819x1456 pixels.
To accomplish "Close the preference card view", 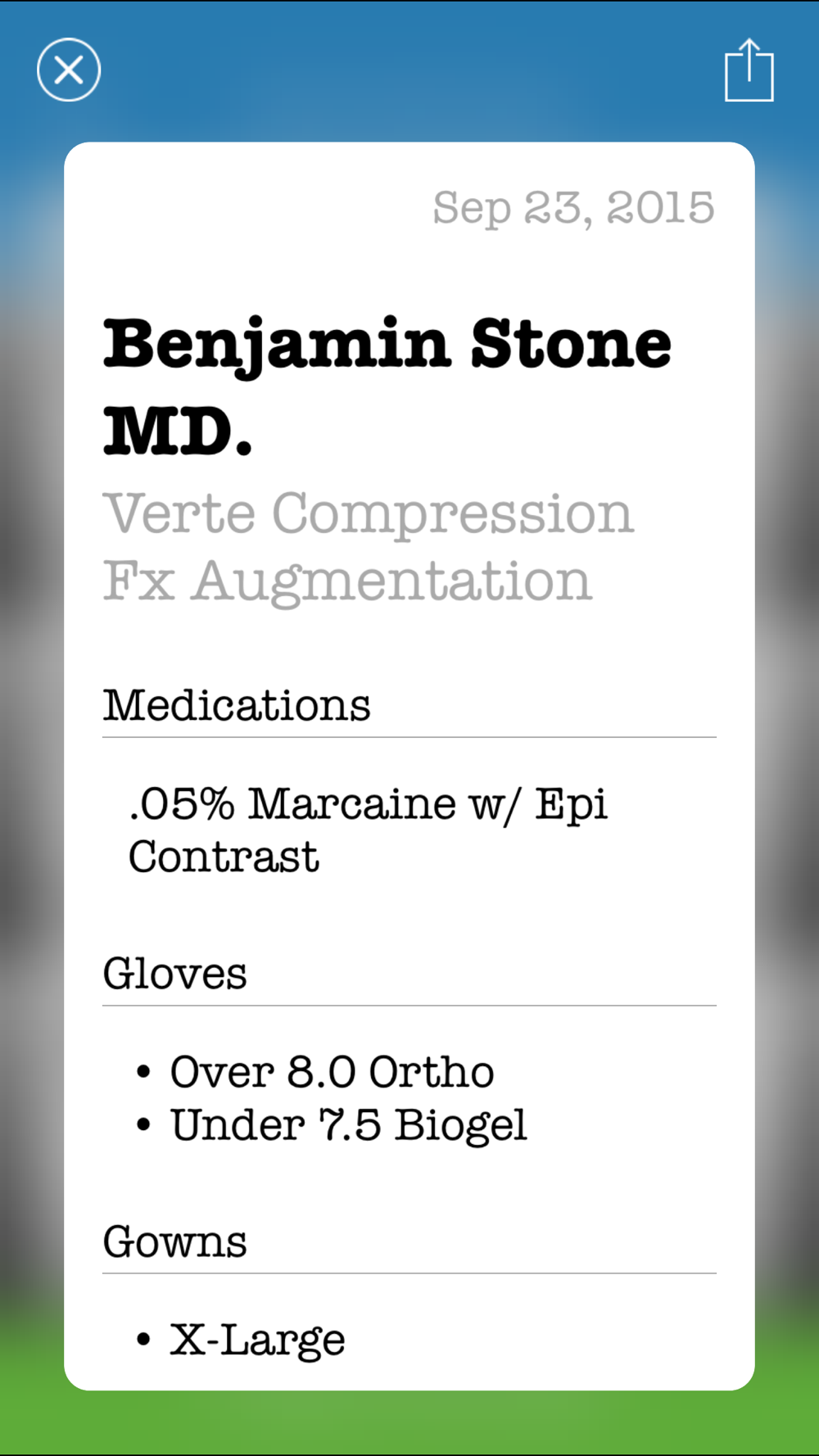I will pos(69,70).
